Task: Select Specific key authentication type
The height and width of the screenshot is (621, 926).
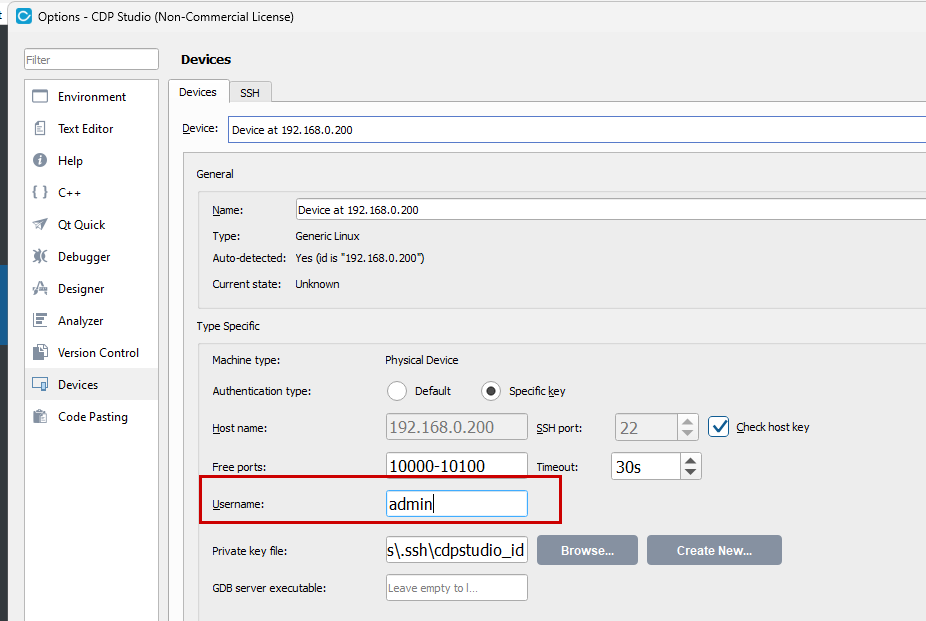Action: pyautogui.click(x=491, y=391)
